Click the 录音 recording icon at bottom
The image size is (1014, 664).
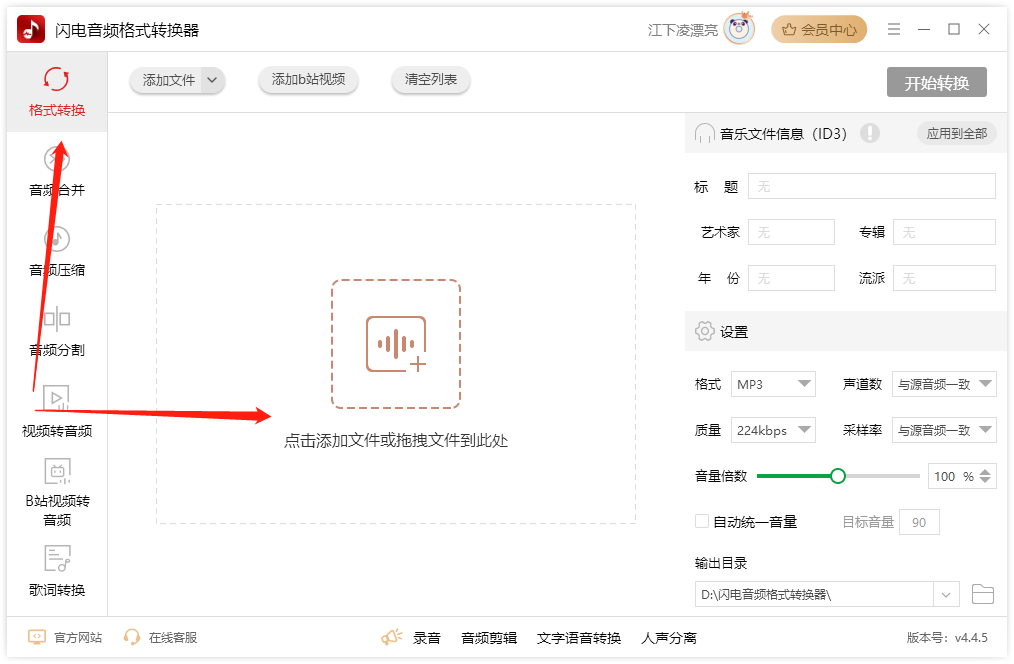point(393,636)
